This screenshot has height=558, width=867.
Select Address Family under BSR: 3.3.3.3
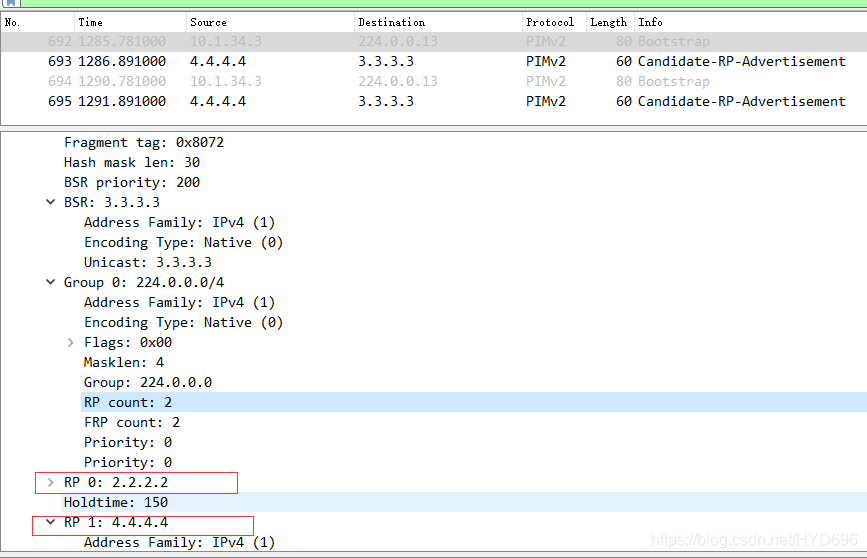click(179, 222)
